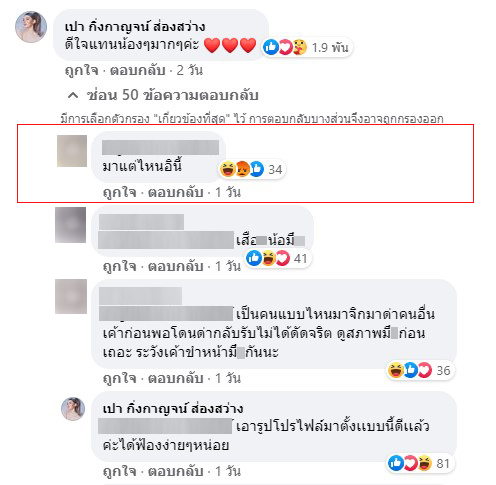Open the reaction summary showing 36
This screenshot has height=485, width=496.
420,370
